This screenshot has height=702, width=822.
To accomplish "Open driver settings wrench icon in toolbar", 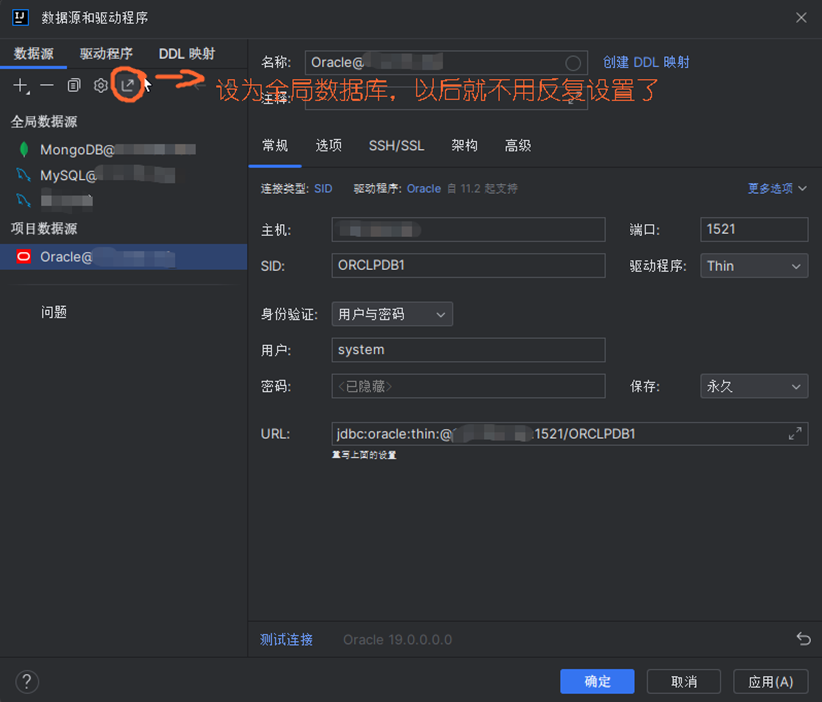I will pos(101,86).
